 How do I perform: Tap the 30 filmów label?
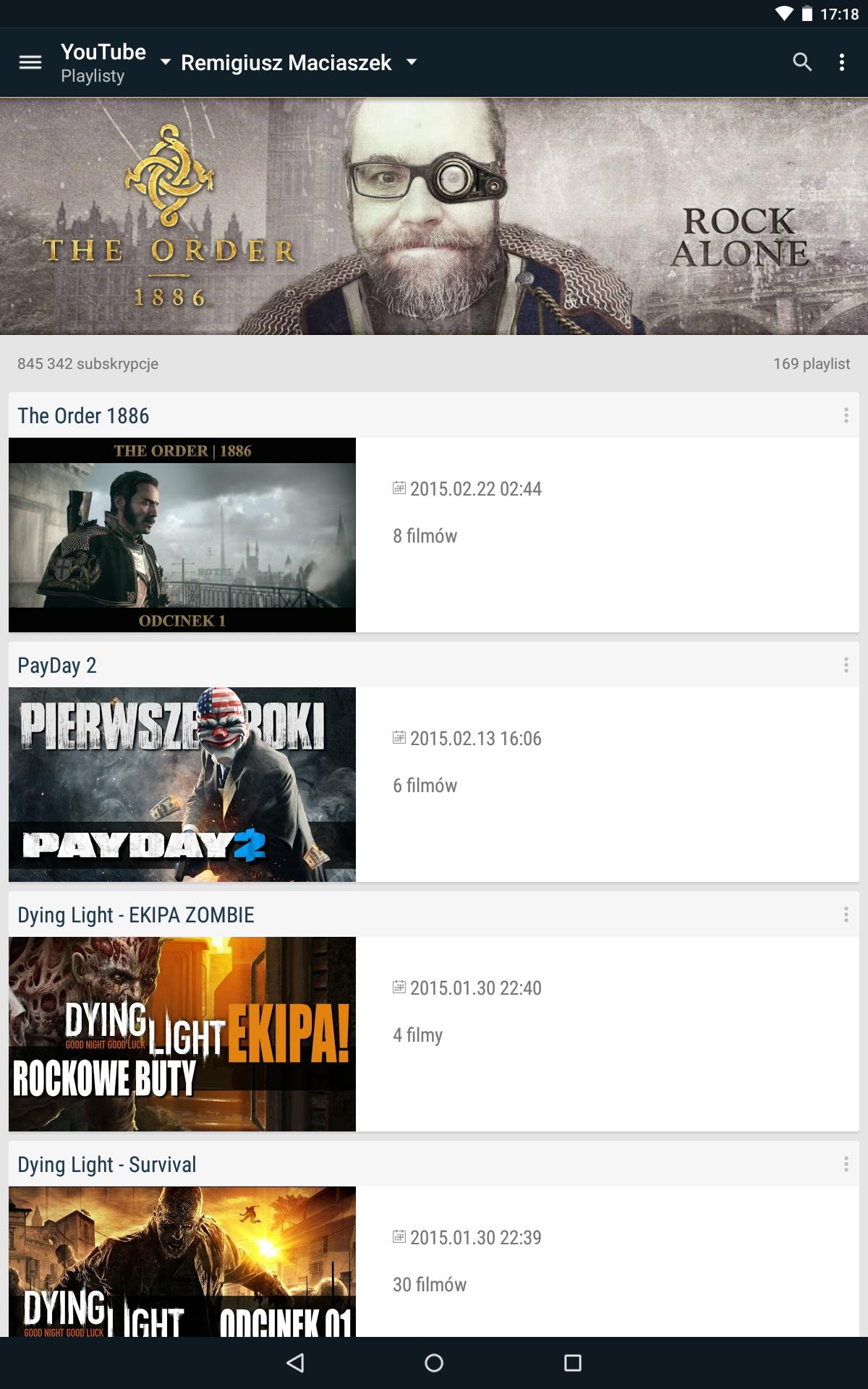pyautogui.click(x=430, y=1285)
